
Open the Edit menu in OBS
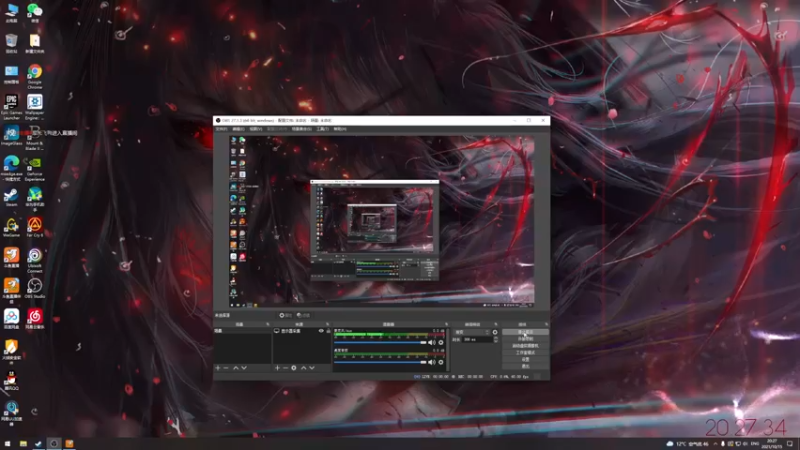[x=238, y=129]
